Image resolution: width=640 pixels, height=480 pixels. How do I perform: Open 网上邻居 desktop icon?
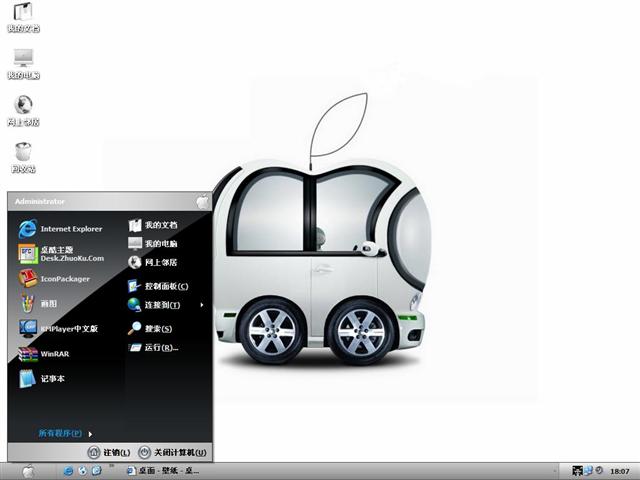click(23, 109)
